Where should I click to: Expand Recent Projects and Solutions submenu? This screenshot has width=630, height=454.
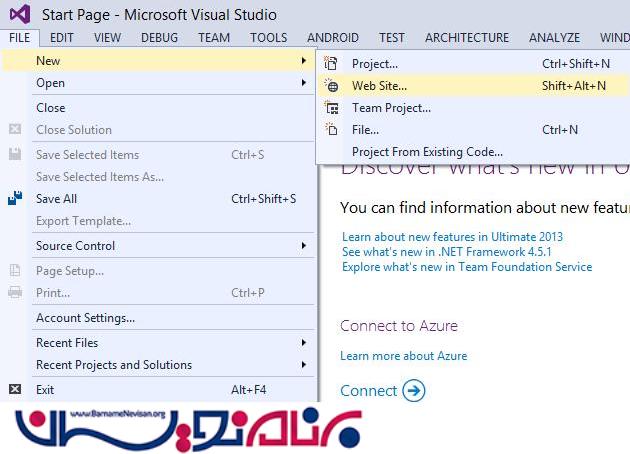(x=113, y=365)
